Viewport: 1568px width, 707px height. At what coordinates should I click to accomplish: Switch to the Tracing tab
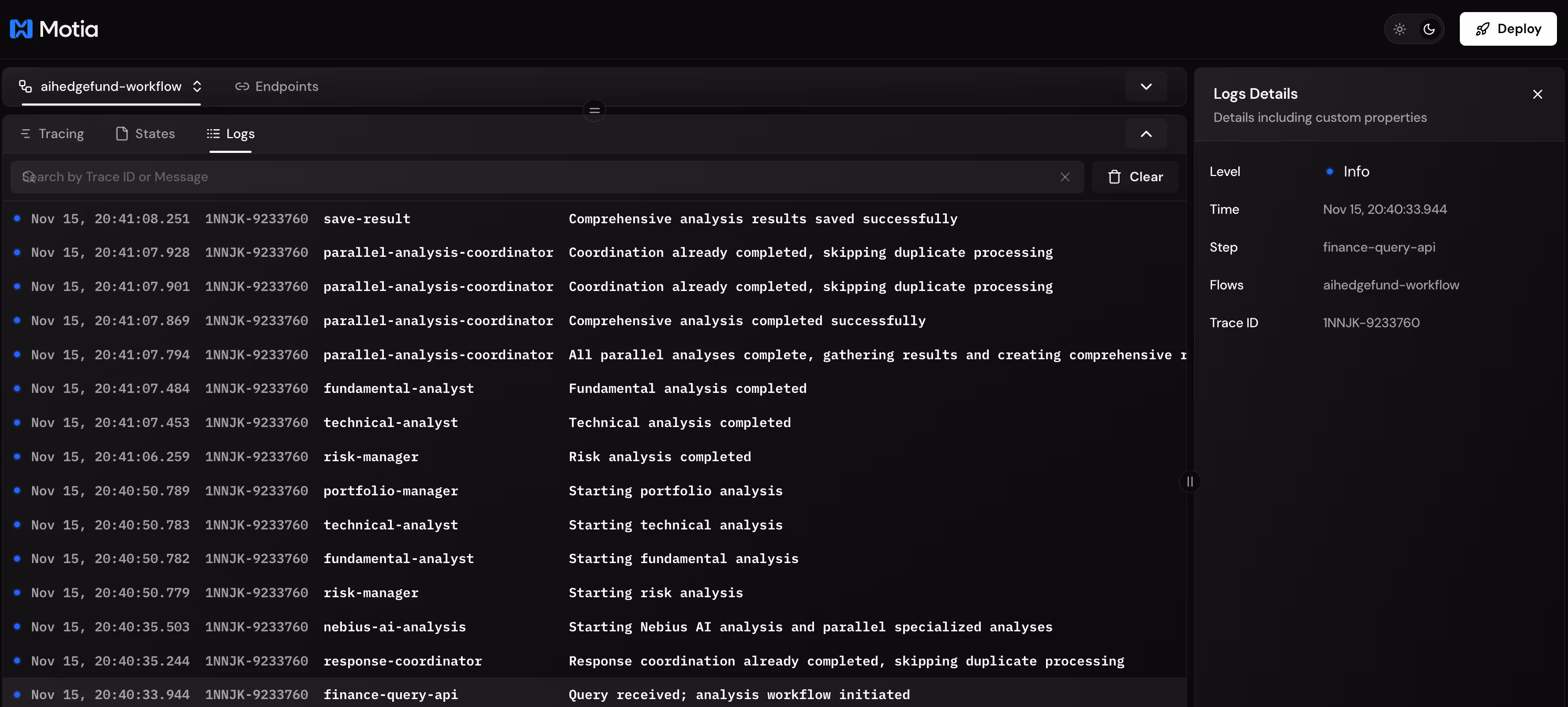53,134
